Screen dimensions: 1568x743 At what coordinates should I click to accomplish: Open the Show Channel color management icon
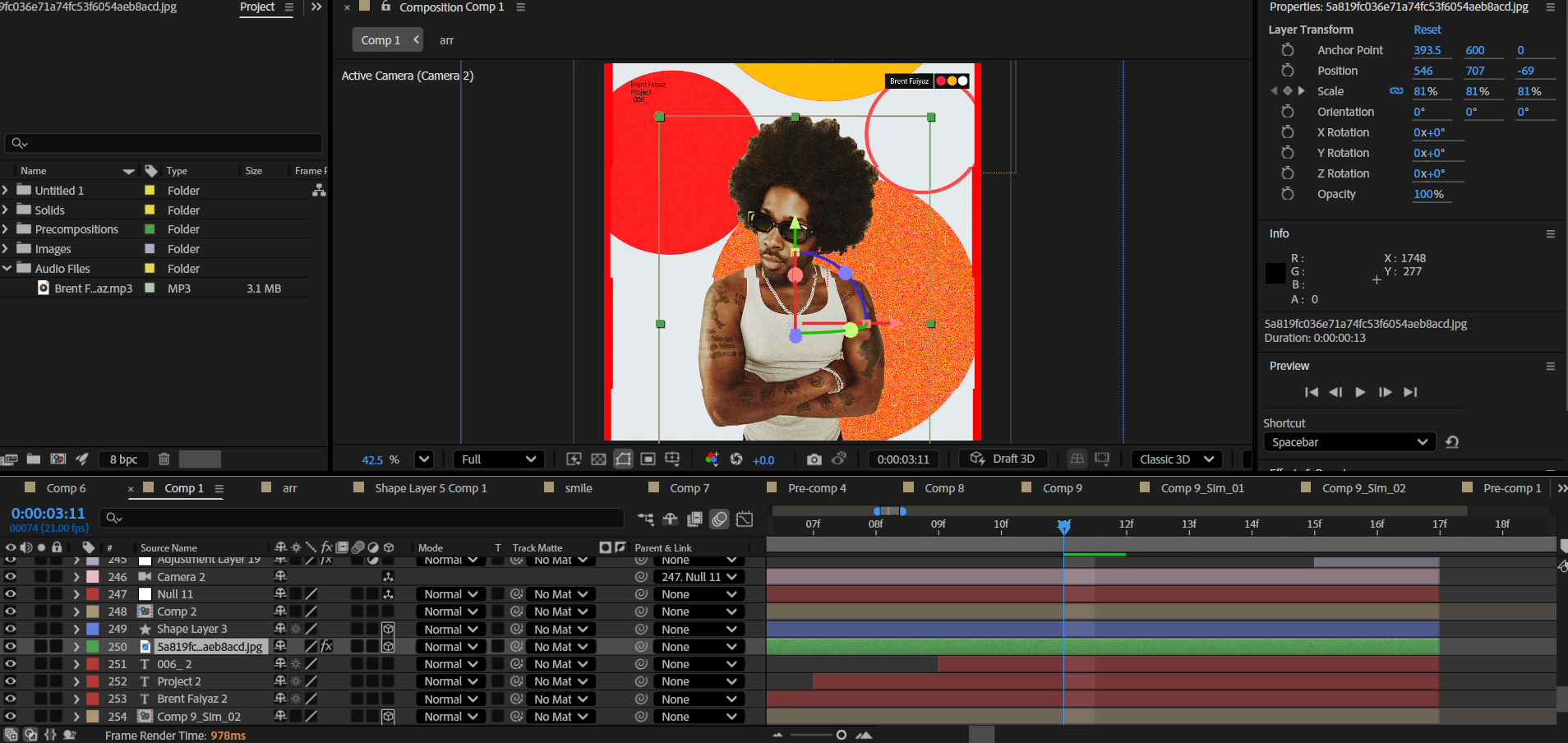pyautogui.click(x=712, y=459)
